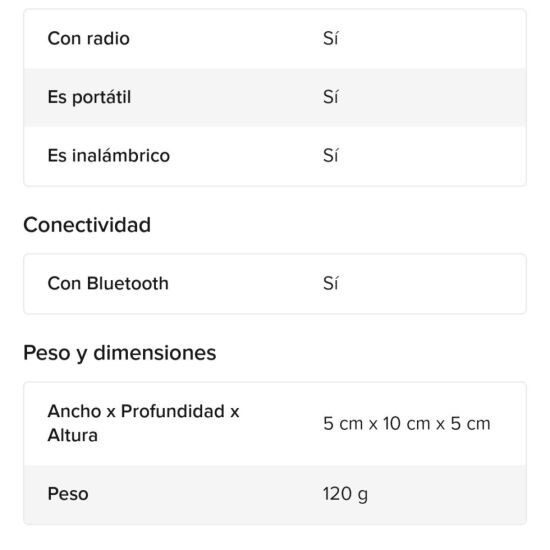Click the 'Peso' row label
The height and width of the screenshot is (550, 550).
click(x=68, y=494)
